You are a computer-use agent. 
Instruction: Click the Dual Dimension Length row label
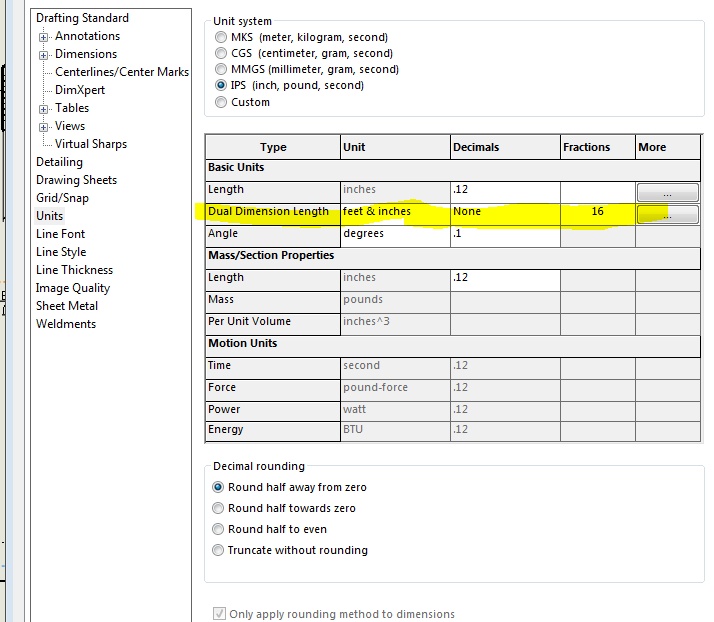pyautogui.click(x=273, y=214)
